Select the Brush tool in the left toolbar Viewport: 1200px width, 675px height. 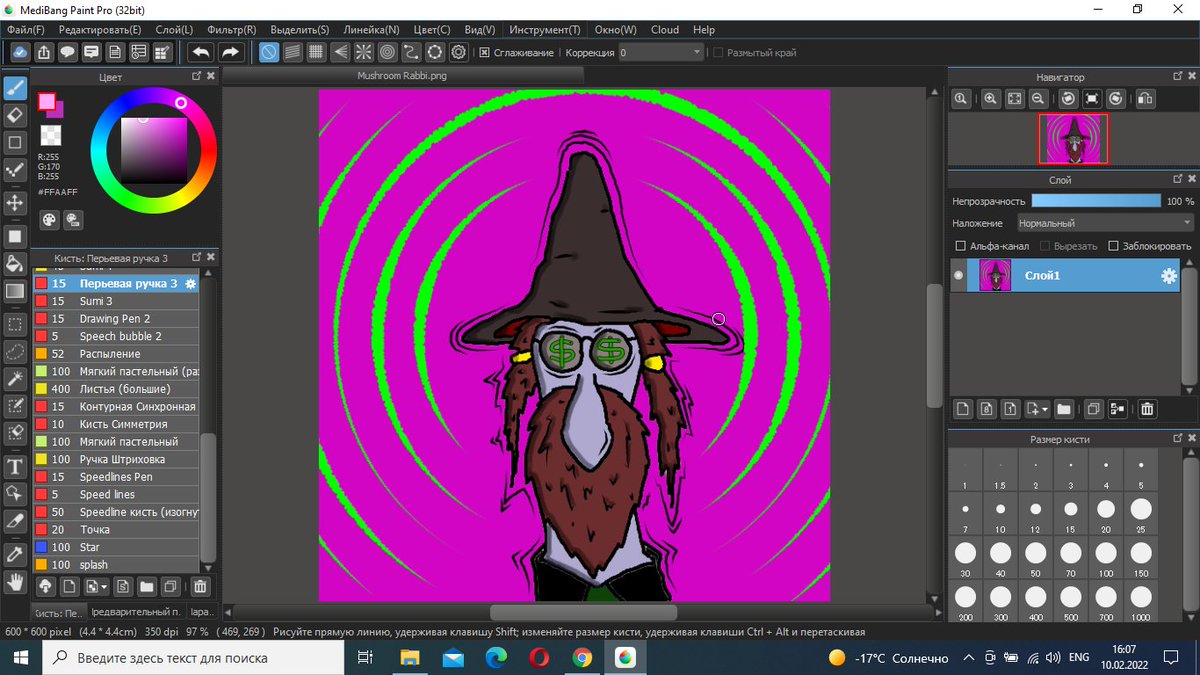pyautogui.click(x=15, y=88)
